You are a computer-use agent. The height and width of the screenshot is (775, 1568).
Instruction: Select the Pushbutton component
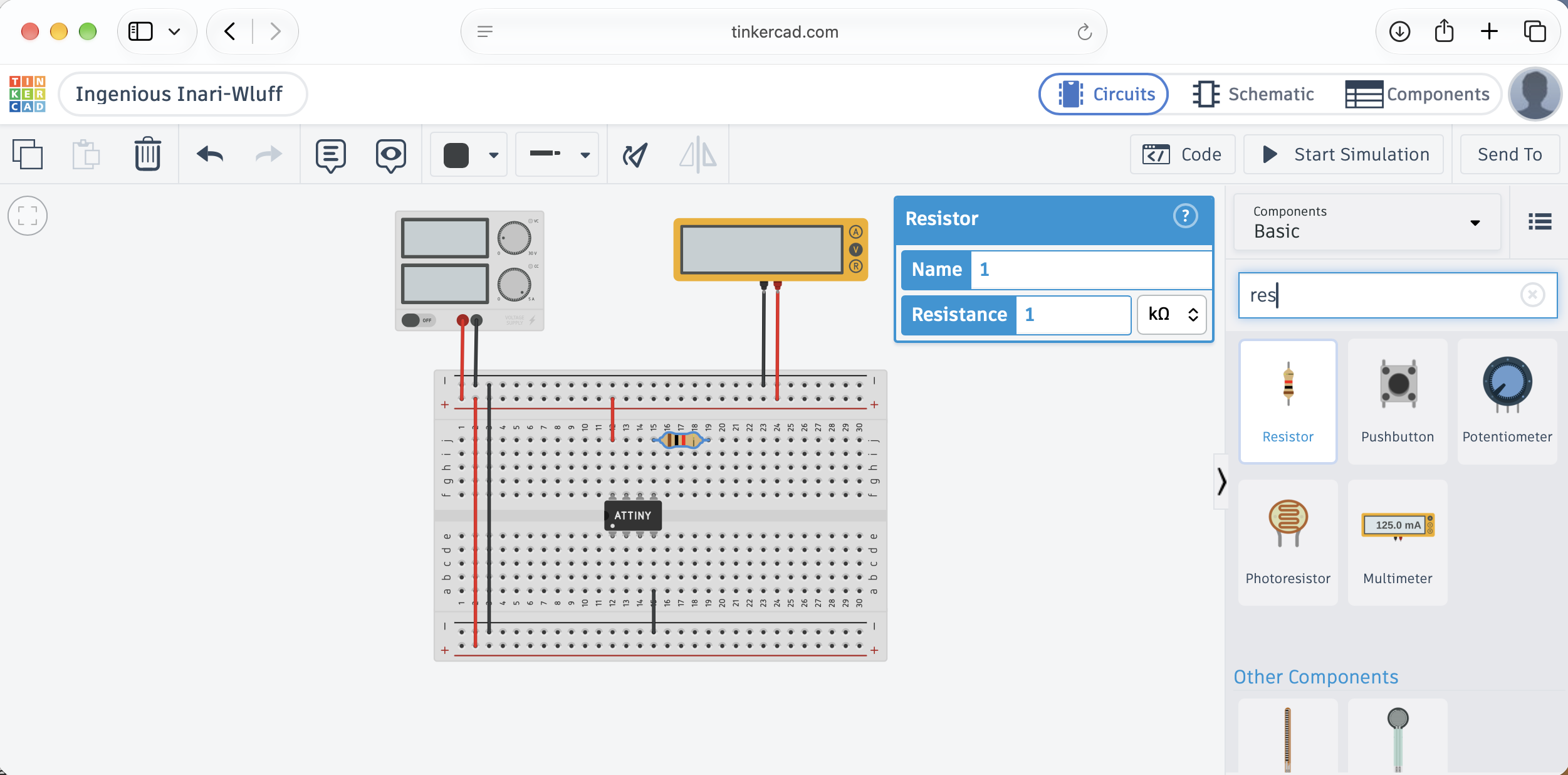coord(1398,401)
